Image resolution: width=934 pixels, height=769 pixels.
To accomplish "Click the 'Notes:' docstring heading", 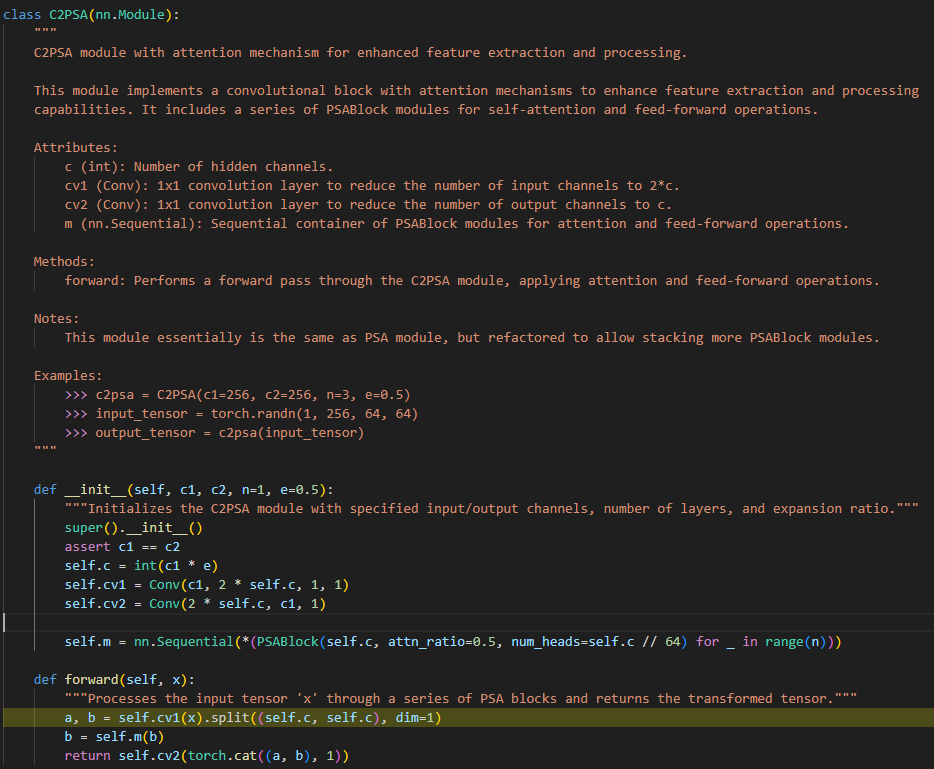I will (57, 319).
